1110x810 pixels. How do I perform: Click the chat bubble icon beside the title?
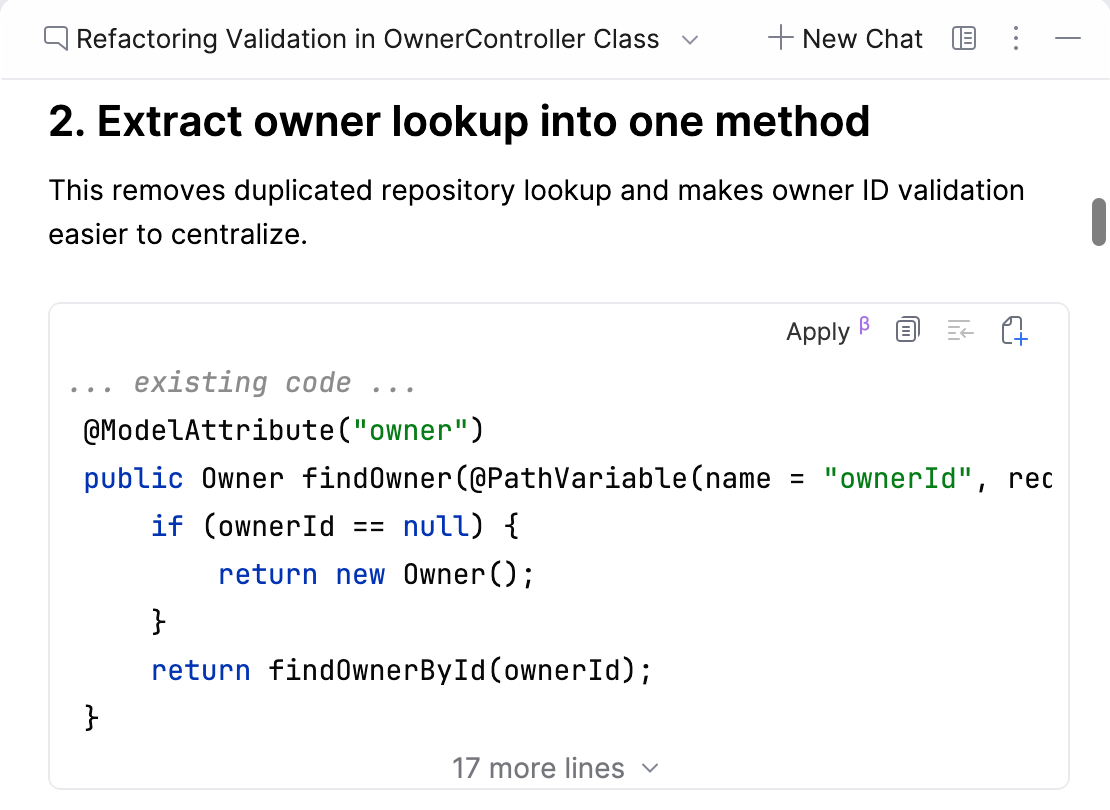point(56,38)
